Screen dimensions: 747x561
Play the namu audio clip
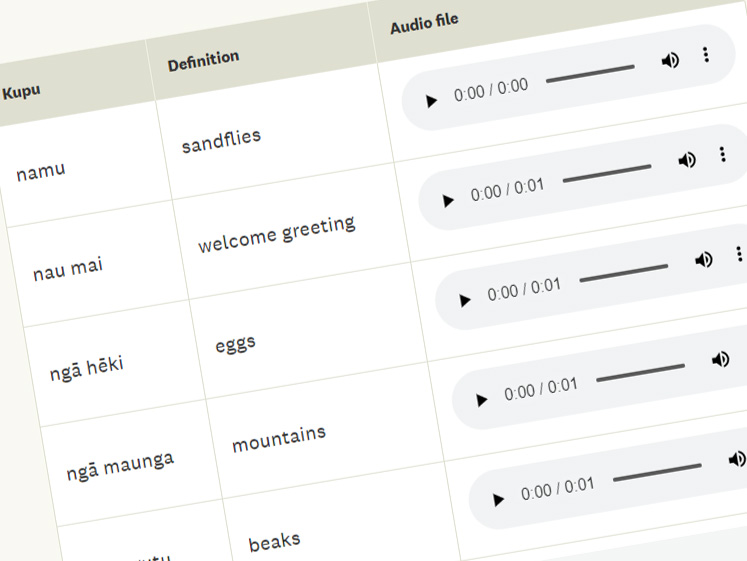point(431,101)
